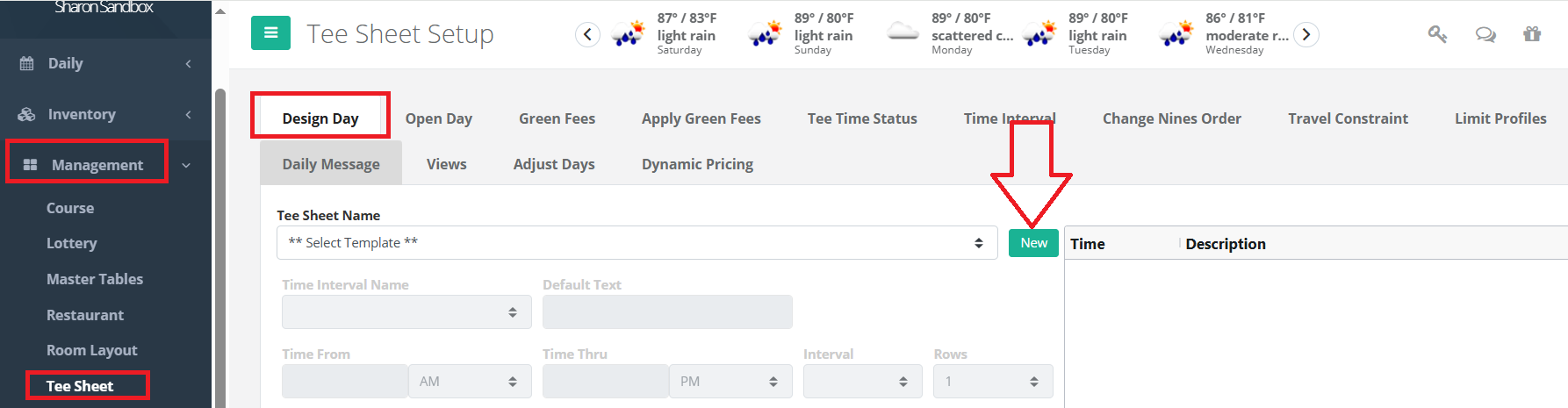
Task: Click the Default Text input field
Action: click(x=667, y=312)
